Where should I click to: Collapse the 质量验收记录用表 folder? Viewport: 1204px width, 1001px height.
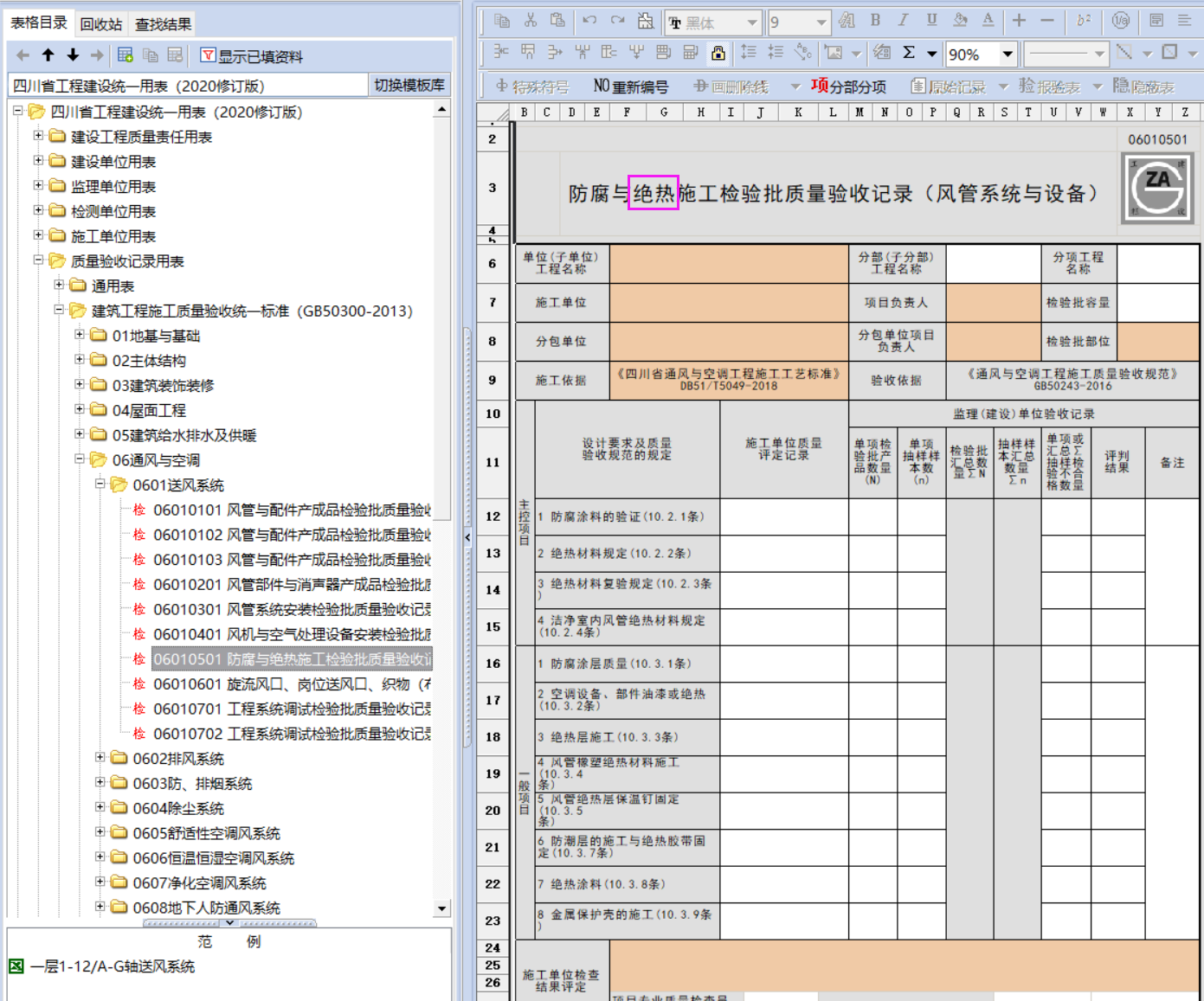pyautogui.click(x=38, y=260)
